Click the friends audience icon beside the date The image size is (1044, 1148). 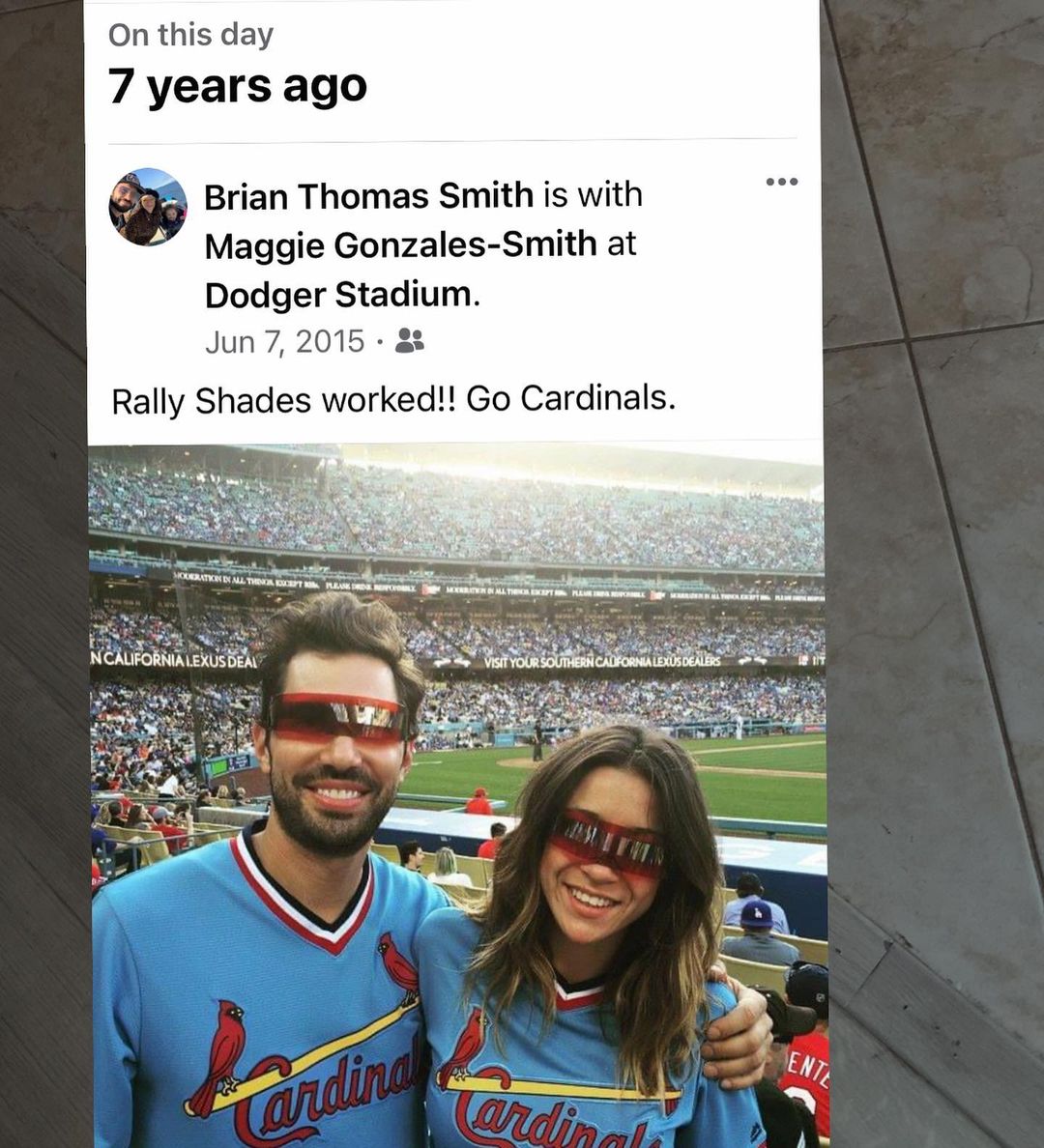[409, 340]
